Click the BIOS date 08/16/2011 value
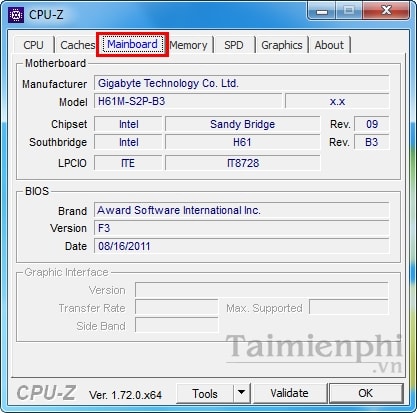417x413 pixels. [241, 246]
